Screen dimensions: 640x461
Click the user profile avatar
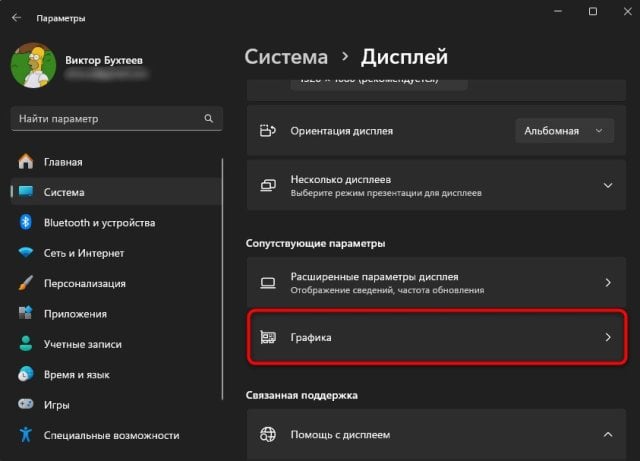[x=34, y=65]
